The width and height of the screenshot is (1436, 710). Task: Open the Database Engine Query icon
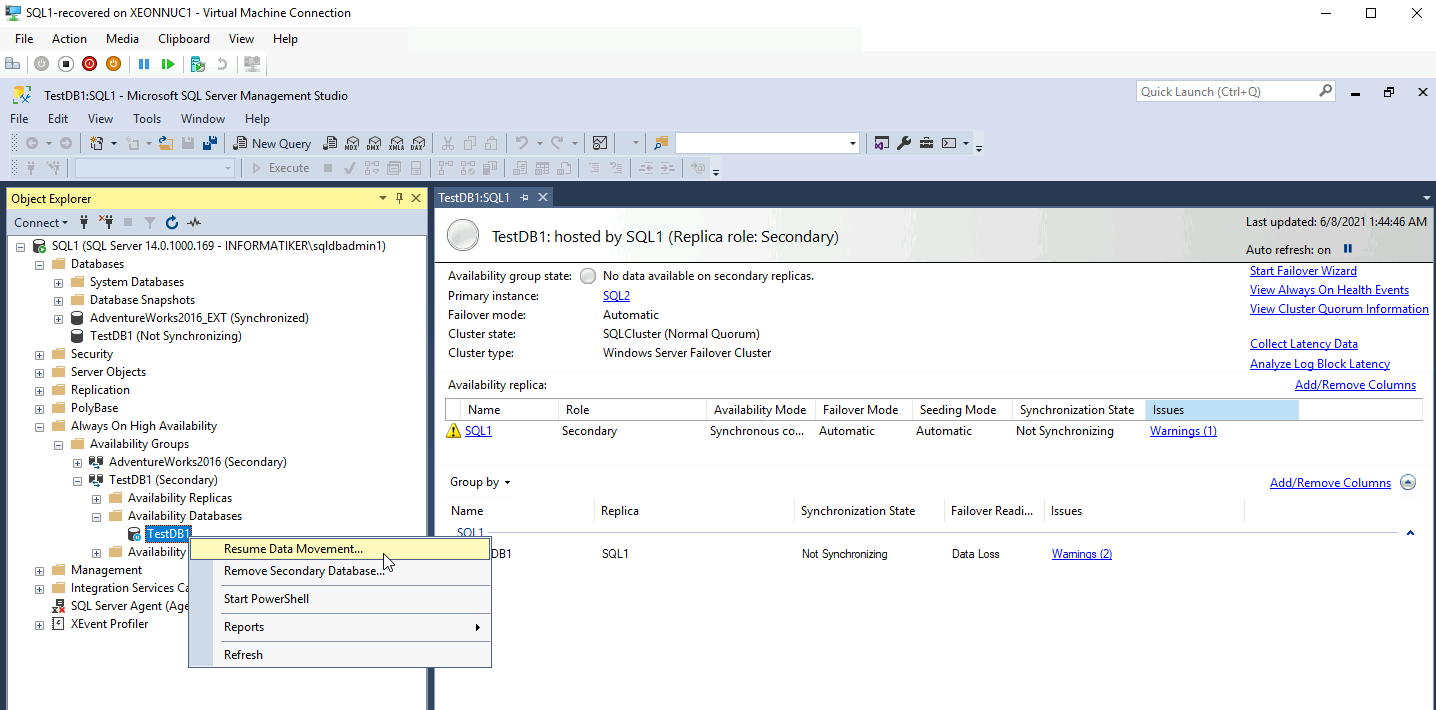coord(330,143)
